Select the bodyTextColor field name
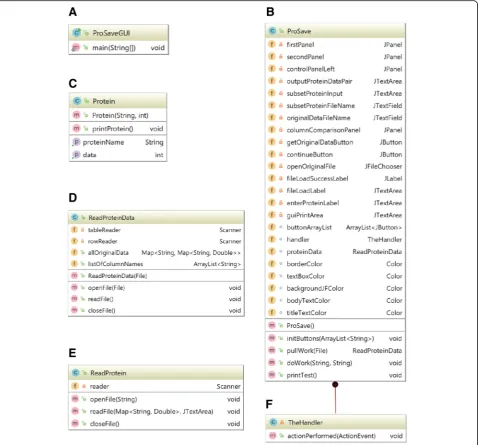 pyautogui.click(x=308, y=300)
